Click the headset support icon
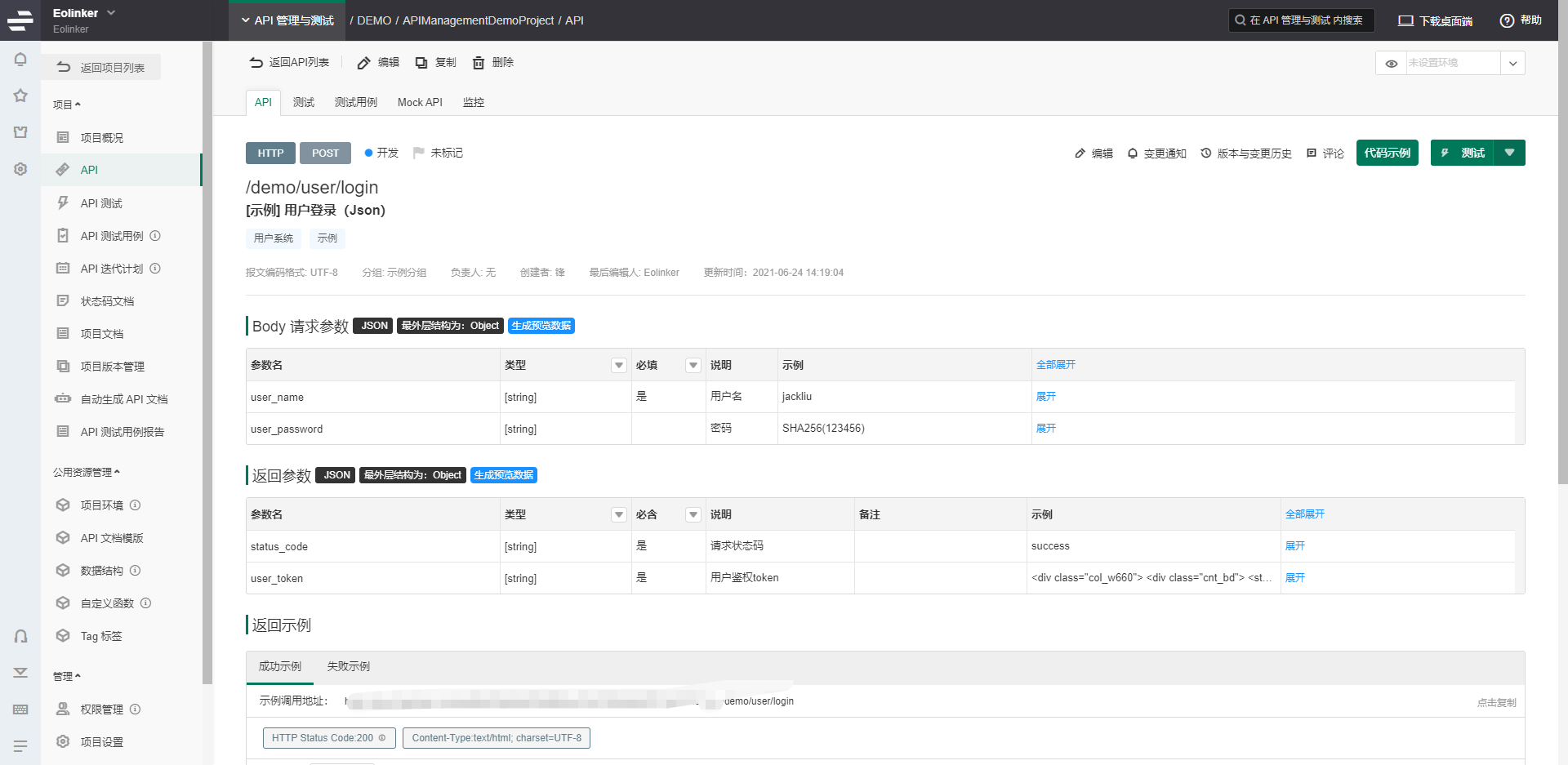Screen dimensions: 1568x765 (x=20, y=636)
